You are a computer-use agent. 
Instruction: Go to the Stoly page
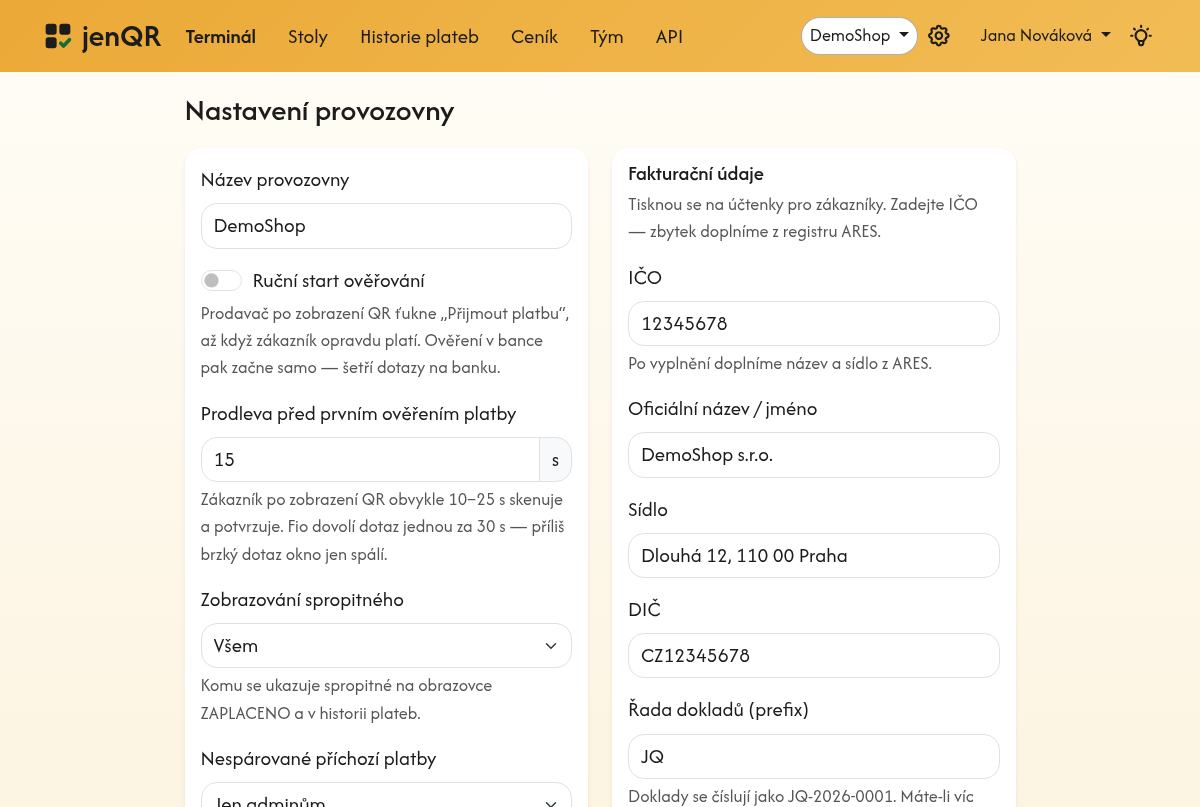pyautogui.click(x=308, y=37)
